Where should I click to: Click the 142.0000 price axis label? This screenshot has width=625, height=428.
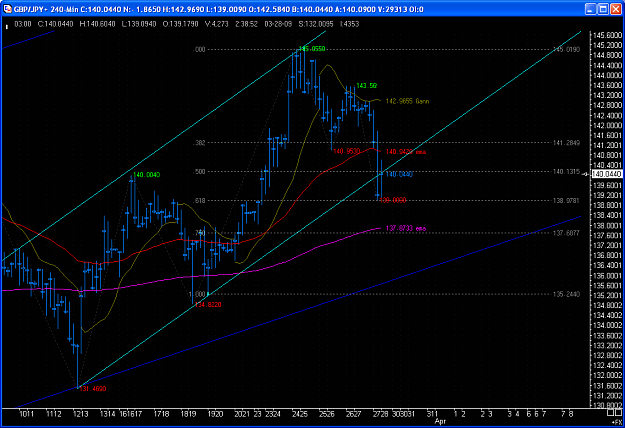click(607, 125)
